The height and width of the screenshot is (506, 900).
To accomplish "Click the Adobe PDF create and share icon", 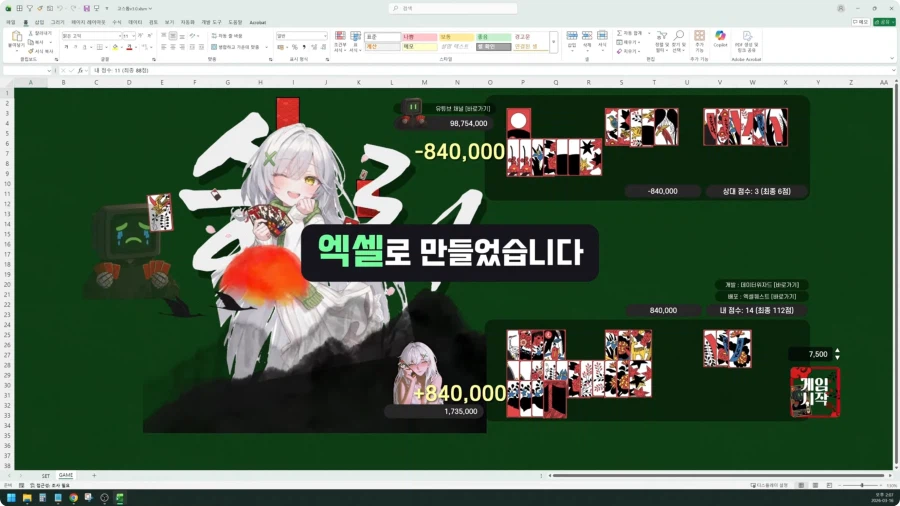I will point(747,36).
